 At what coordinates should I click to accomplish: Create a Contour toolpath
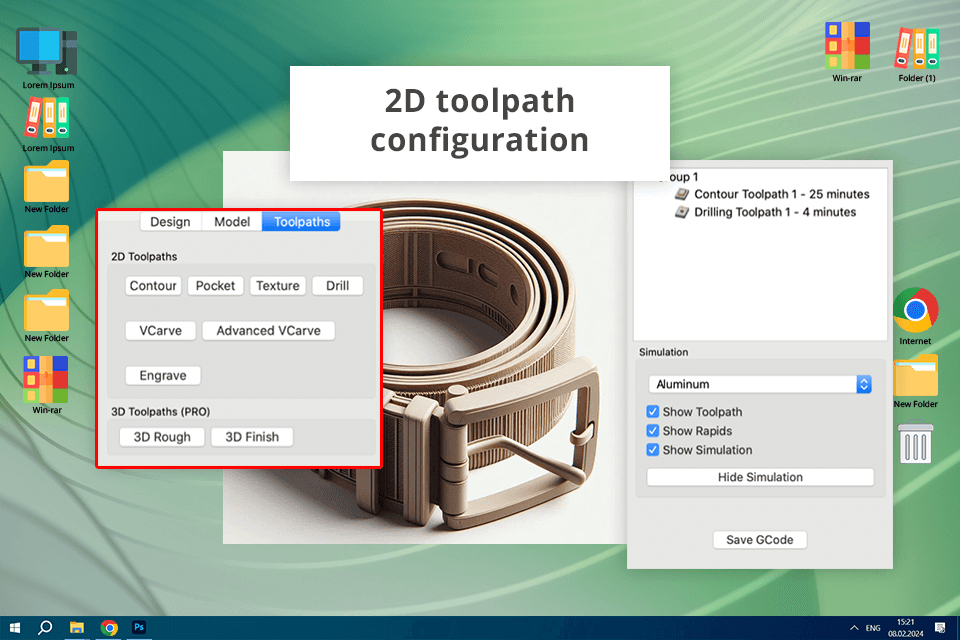pos(153,286)
